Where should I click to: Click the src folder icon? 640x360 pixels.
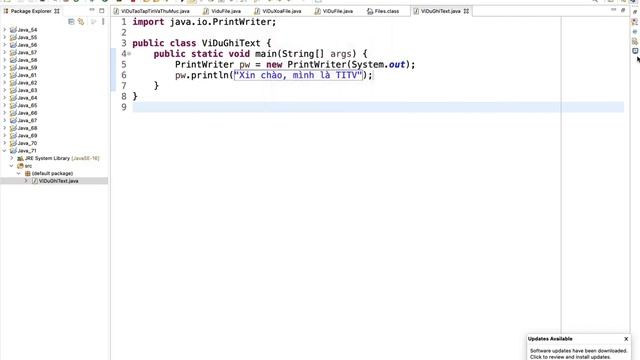click(20, 166)
